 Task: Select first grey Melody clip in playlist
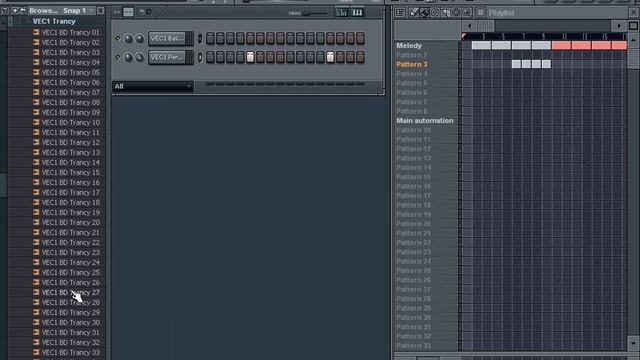click(481, 45)
